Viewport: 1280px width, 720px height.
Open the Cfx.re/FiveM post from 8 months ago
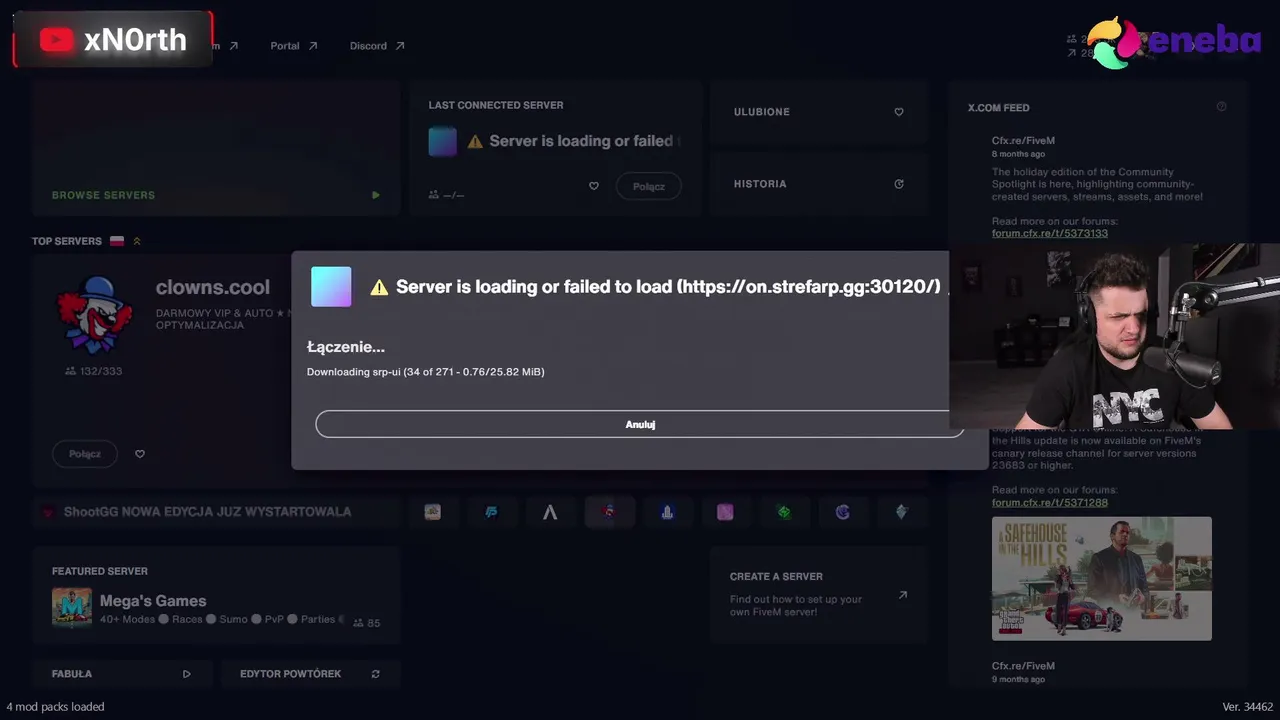(x=1023, y=141)
